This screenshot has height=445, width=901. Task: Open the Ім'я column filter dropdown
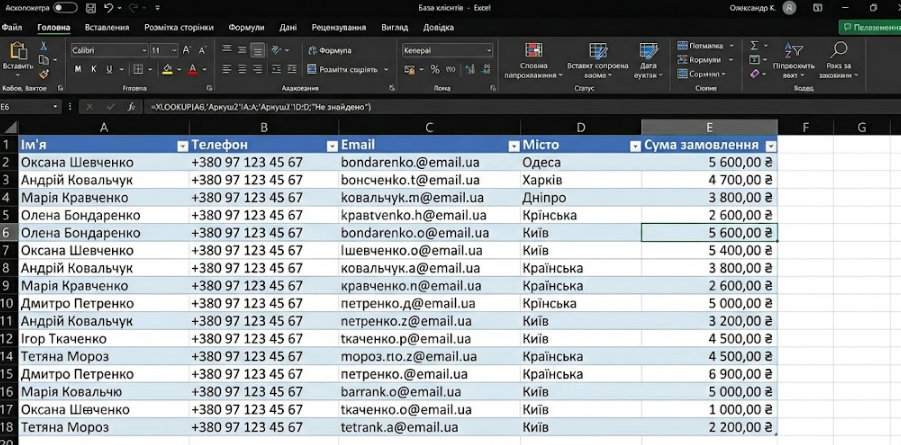183,146
